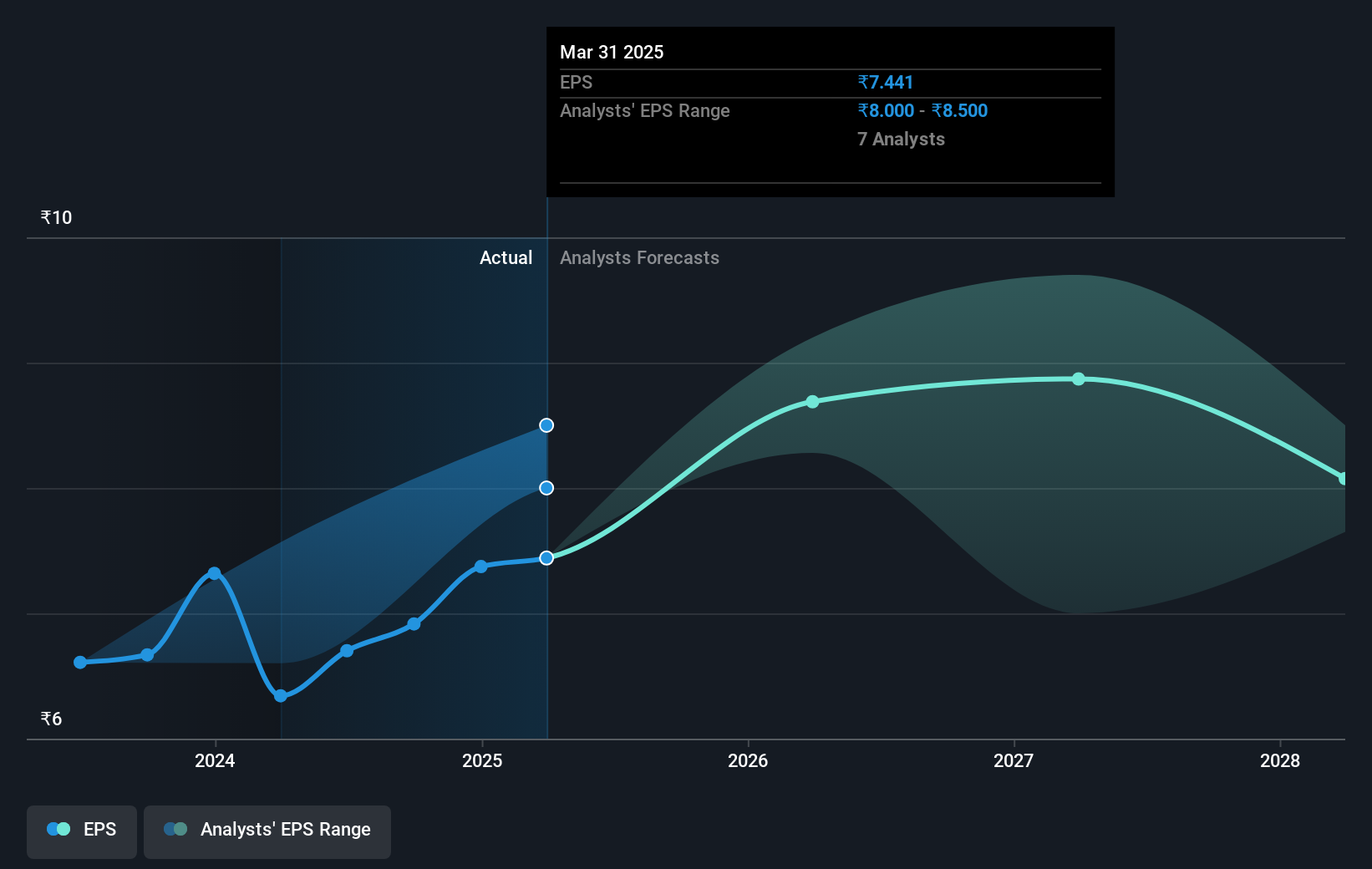Image resolution: width=1372 pixels, height=869 pixels.
Task: Select the forecast point just after 2026
Action: click(x=813, y=402)
